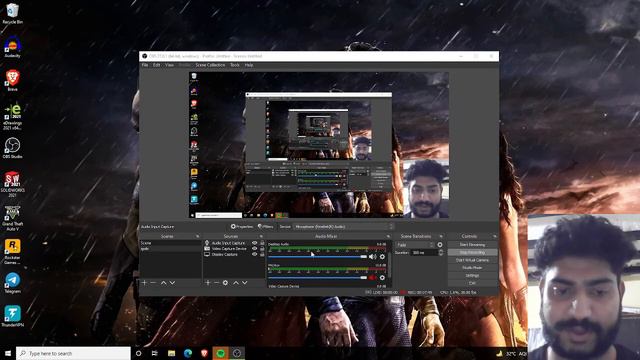Move scene down with the Scenes arrow

[172, 282]
